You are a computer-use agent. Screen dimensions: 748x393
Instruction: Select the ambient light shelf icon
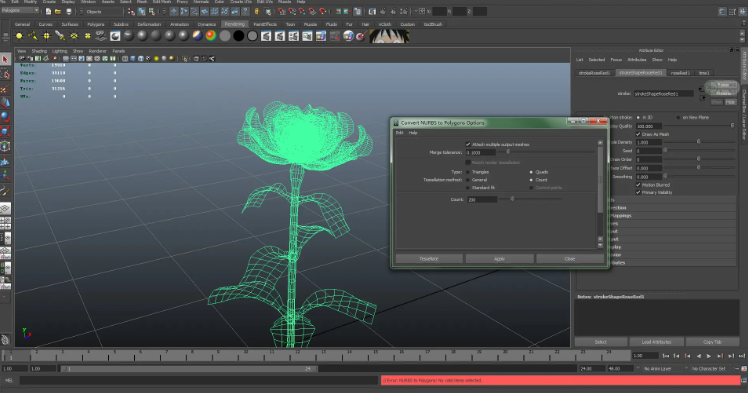(19, 36)
